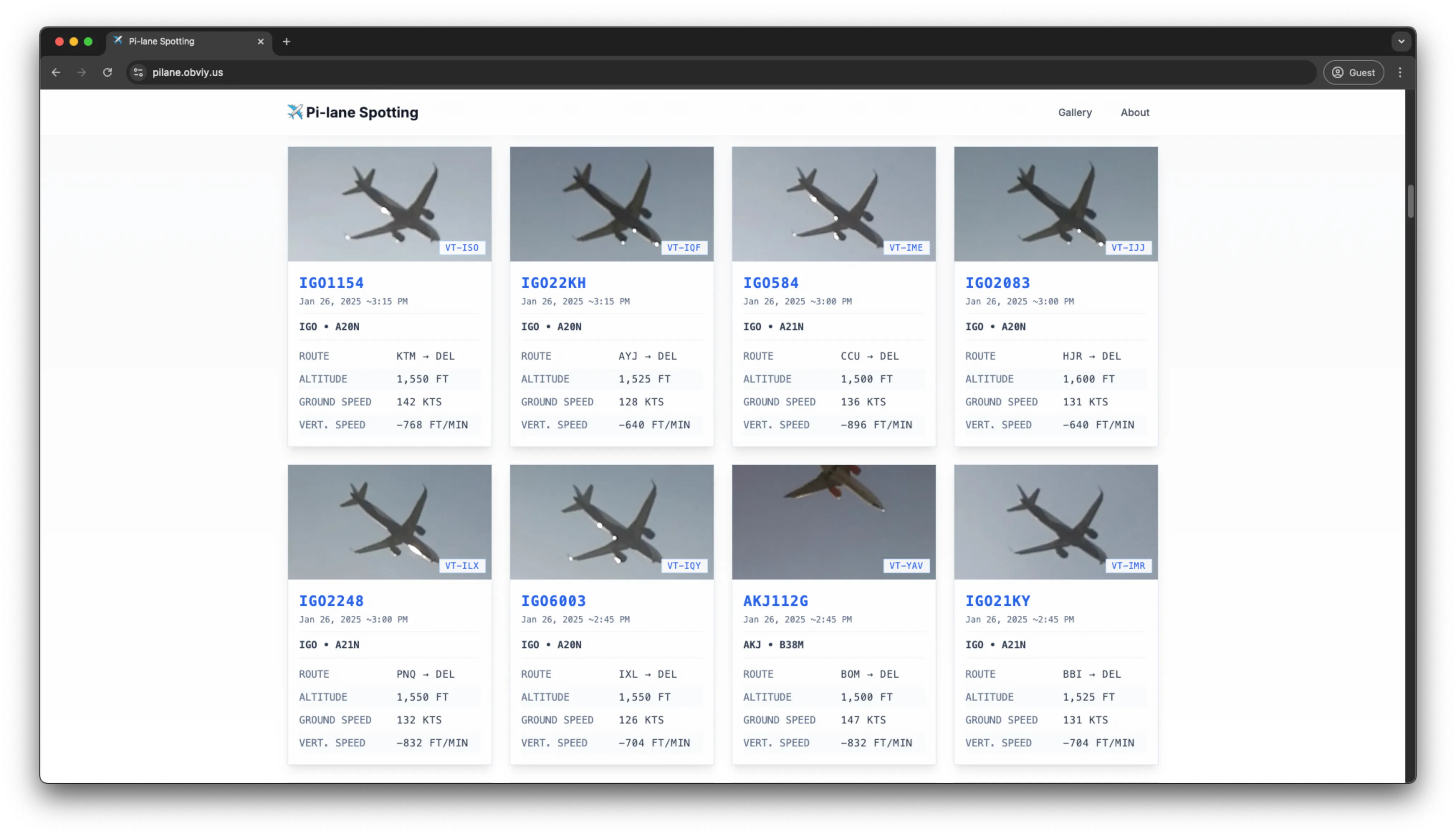Click the VT-YAV aircraft photo
The width and height of the screenshot is (1456, 836).
point(833,522)
